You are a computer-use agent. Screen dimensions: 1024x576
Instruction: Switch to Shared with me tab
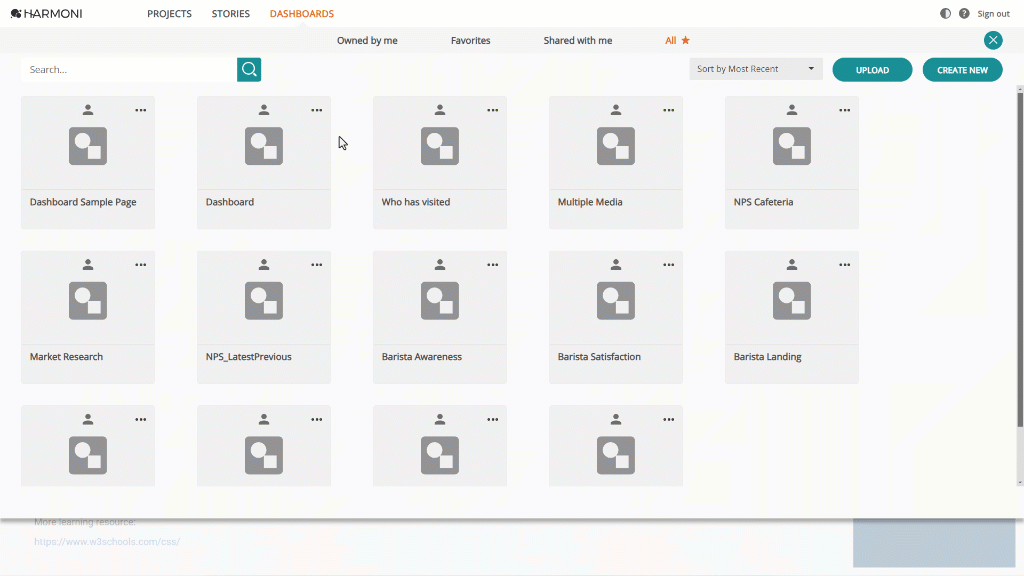point(577,40)
